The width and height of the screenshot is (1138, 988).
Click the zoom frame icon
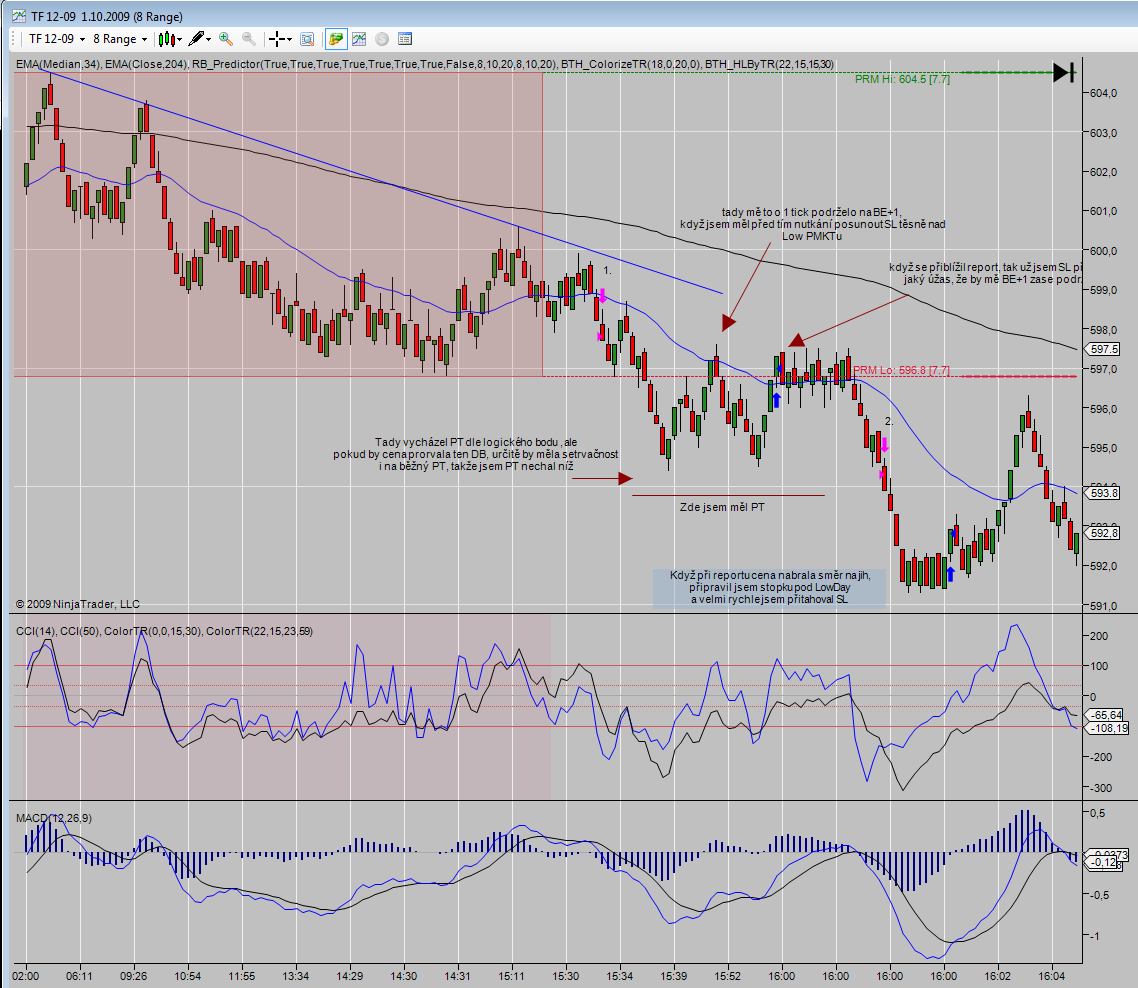307,39
